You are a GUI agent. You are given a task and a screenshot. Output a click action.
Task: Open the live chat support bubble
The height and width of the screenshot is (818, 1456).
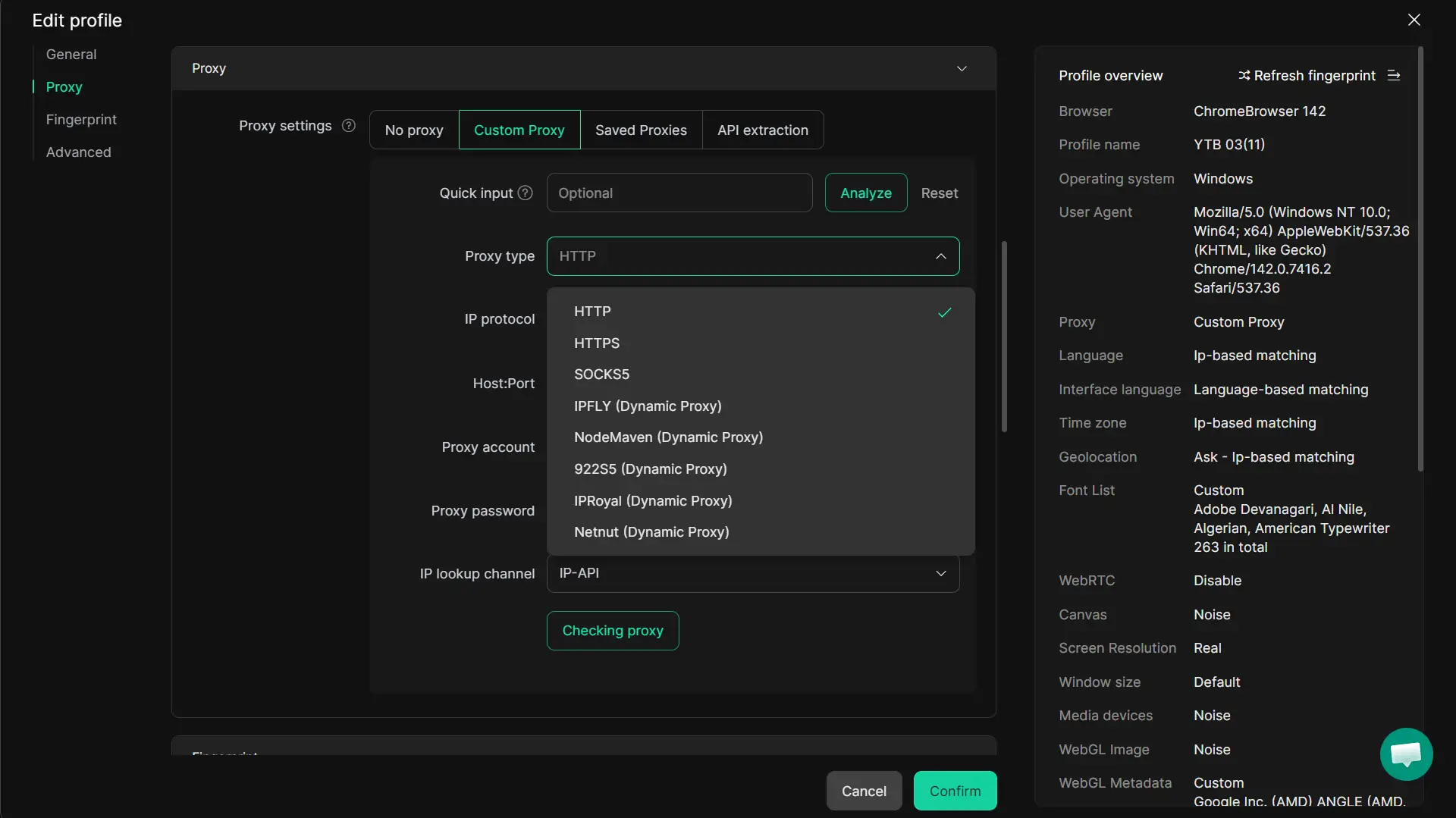[x=1406, y=754]
